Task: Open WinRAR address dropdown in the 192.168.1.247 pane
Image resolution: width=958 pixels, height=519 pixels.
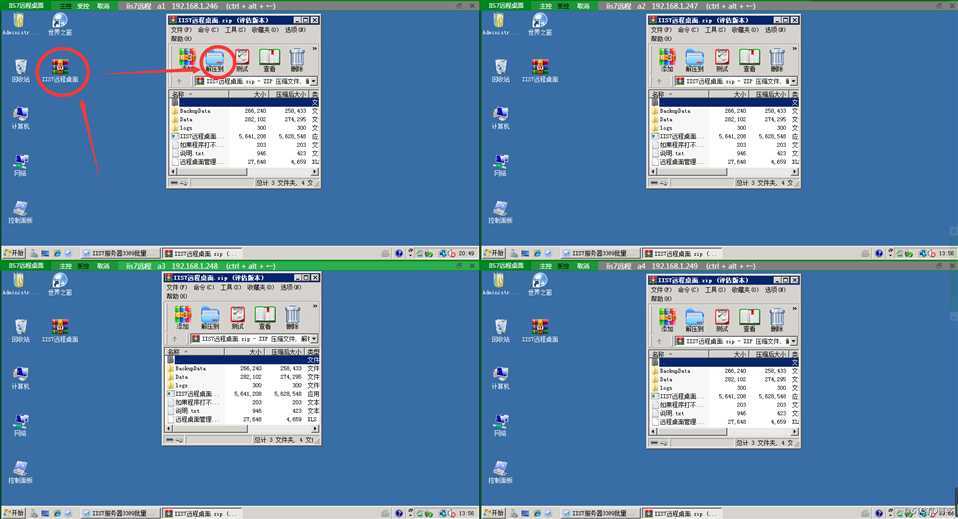Action: point(794,81)
